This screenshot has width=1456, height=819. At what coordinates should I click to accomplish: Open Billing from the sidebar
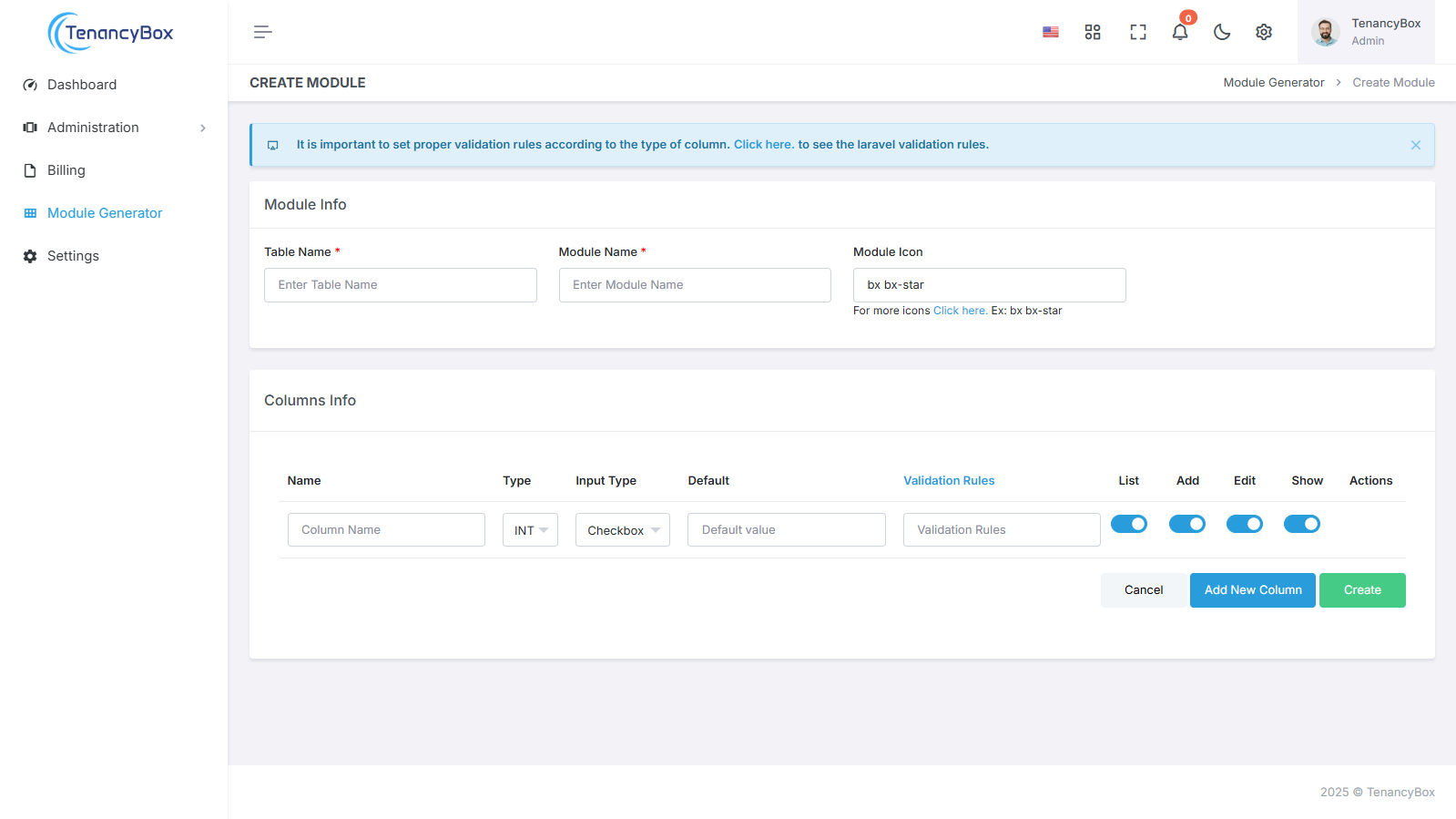tap(66, 170)
